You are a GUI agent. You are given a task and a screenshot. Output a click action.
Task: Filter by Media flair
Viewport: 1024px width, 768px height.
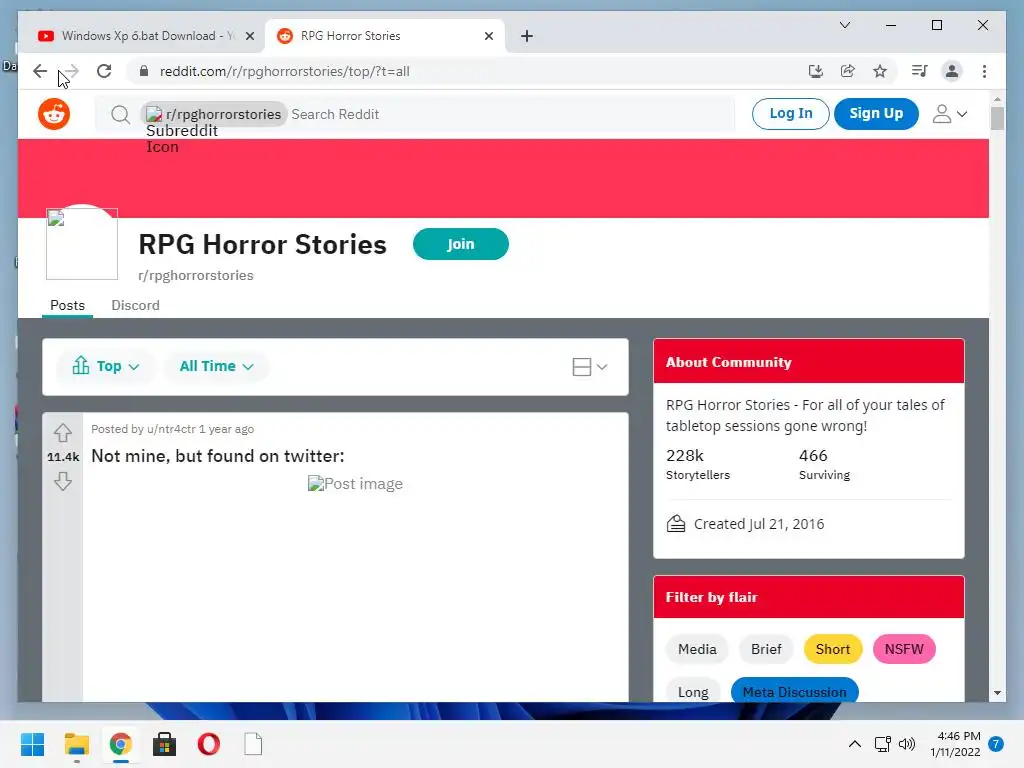pyautogui.click(x=697, y=649)
